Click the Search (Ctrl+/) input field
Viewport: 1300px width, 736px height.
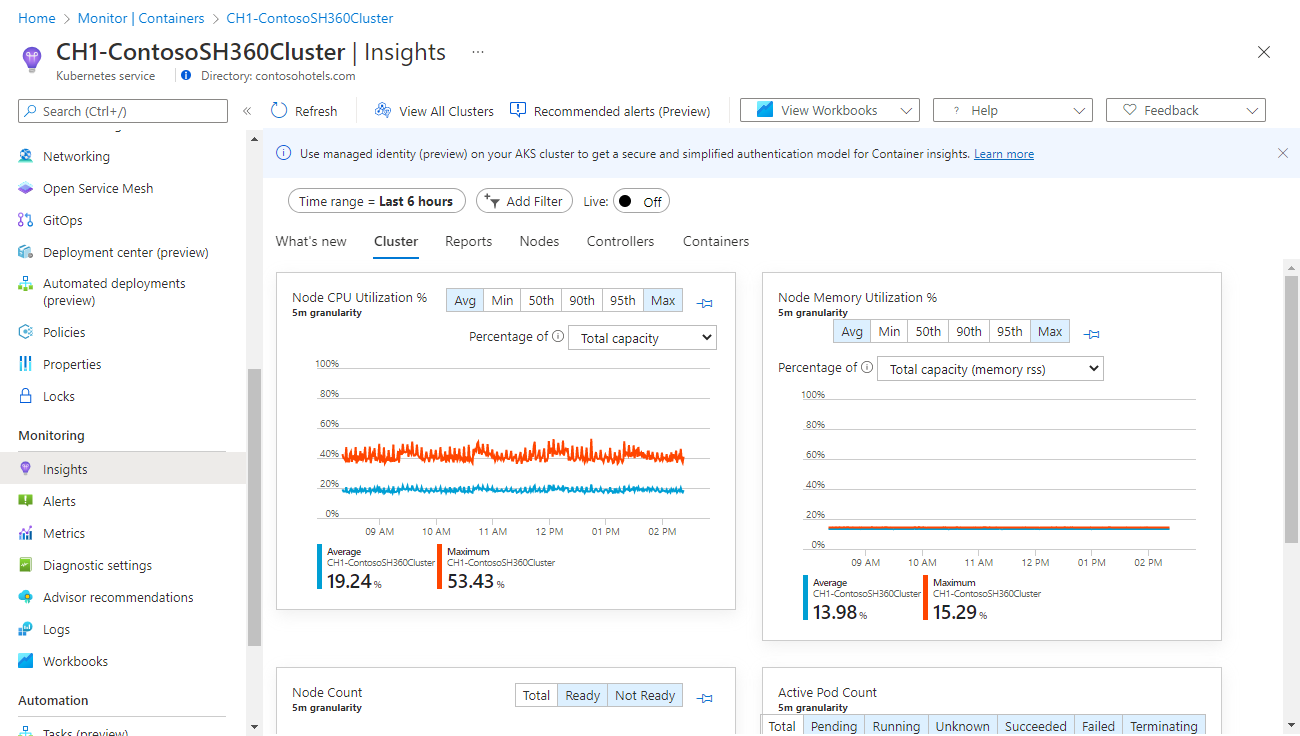coord(123,111)
